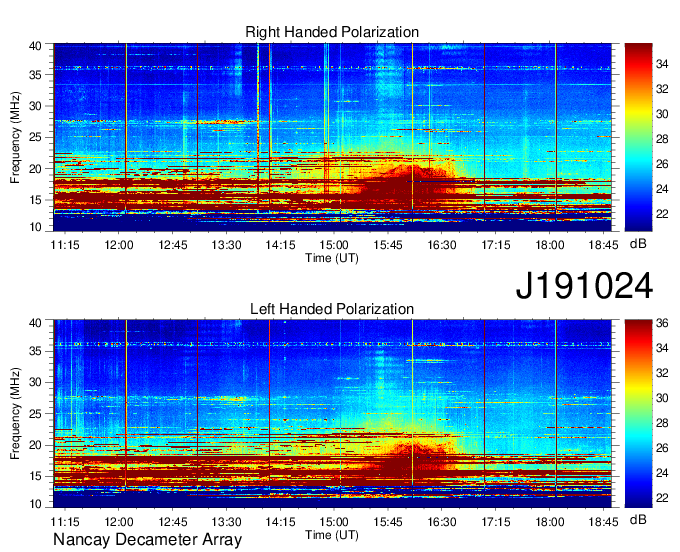Click the Left Handed plot's dB color bar
The image size is (680, 552).
pos(638,414)
